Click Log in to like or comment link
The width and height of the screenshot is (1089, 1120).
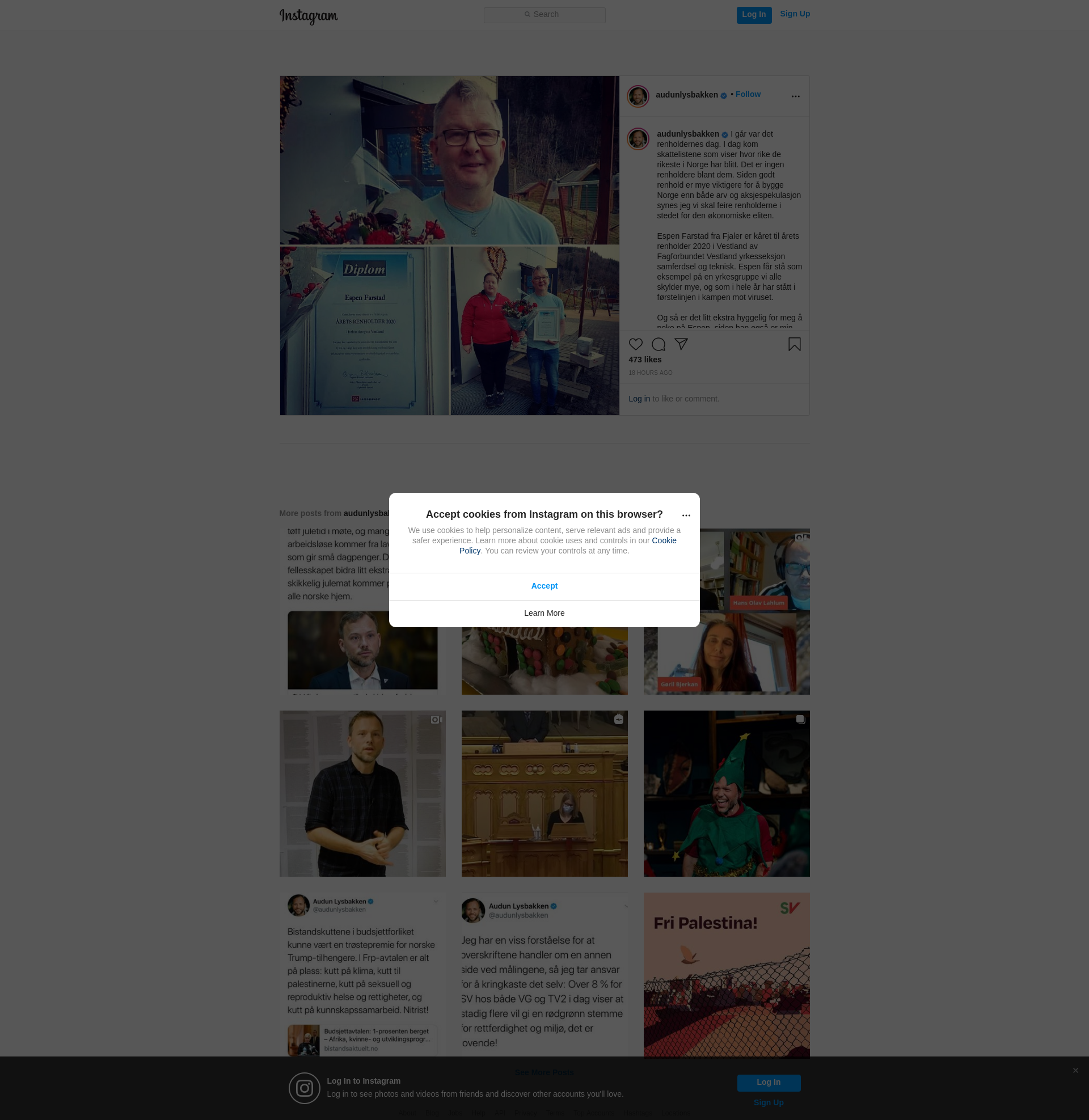click(639, 399)
